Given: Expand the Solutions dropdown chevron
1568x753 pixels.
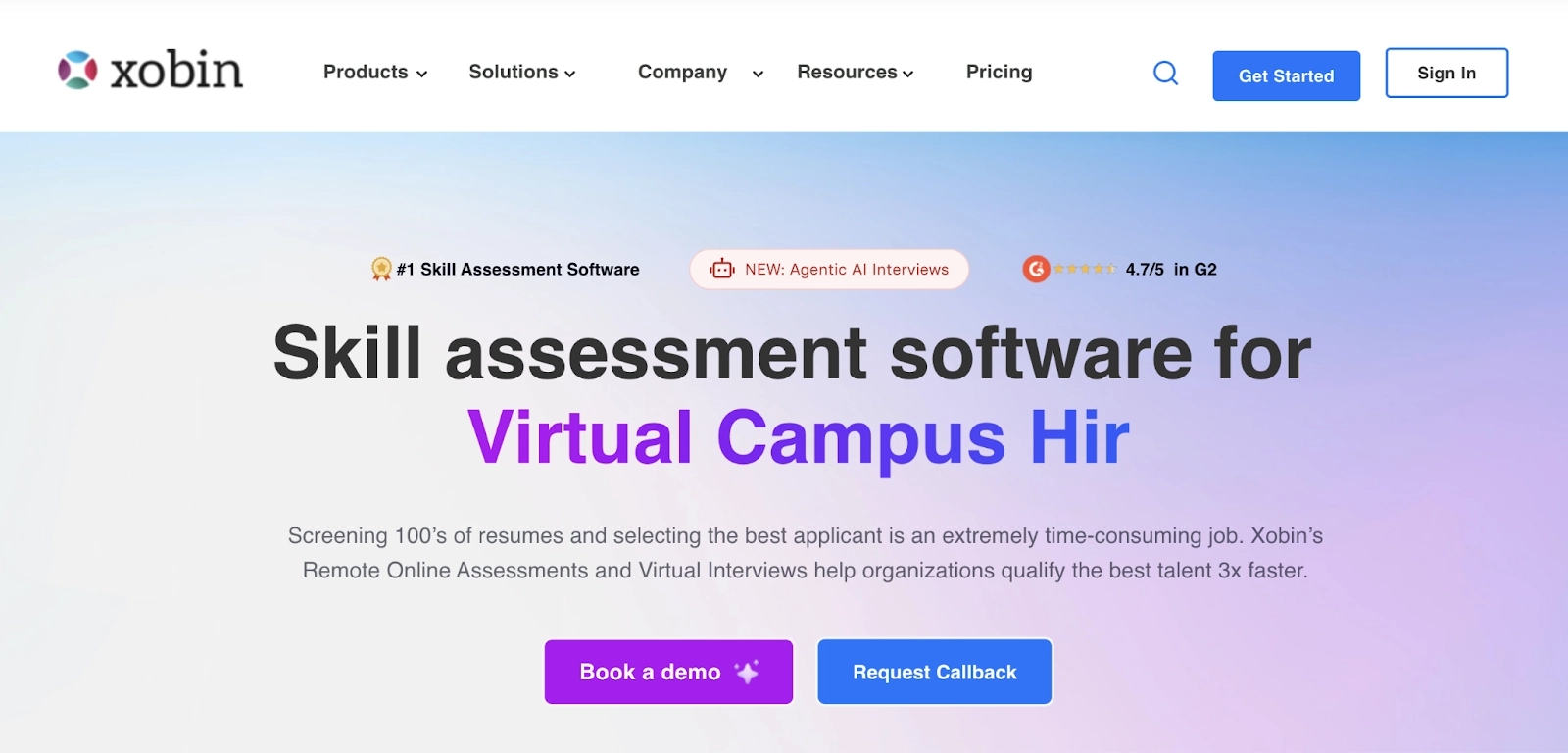Looking at the screenshot, I should pyautogui.click(x=569, y=74).
